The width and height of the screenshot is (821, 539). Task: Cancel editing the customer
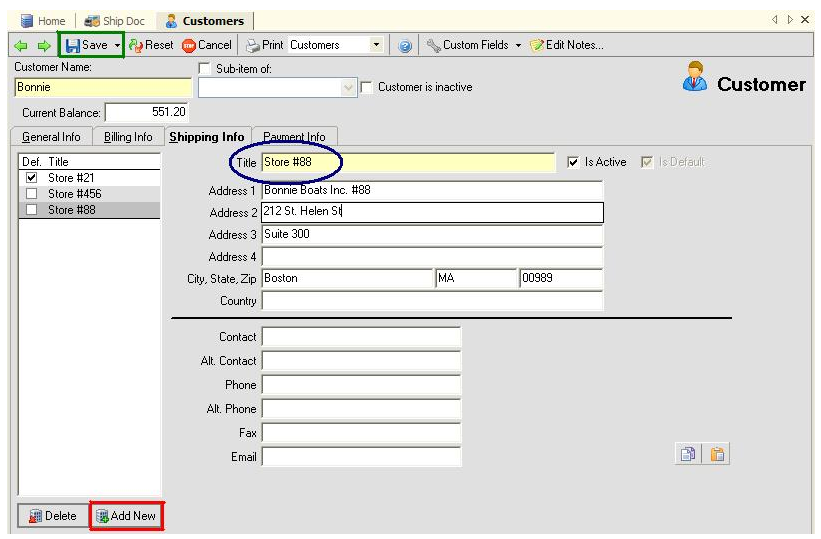[206, 45]
